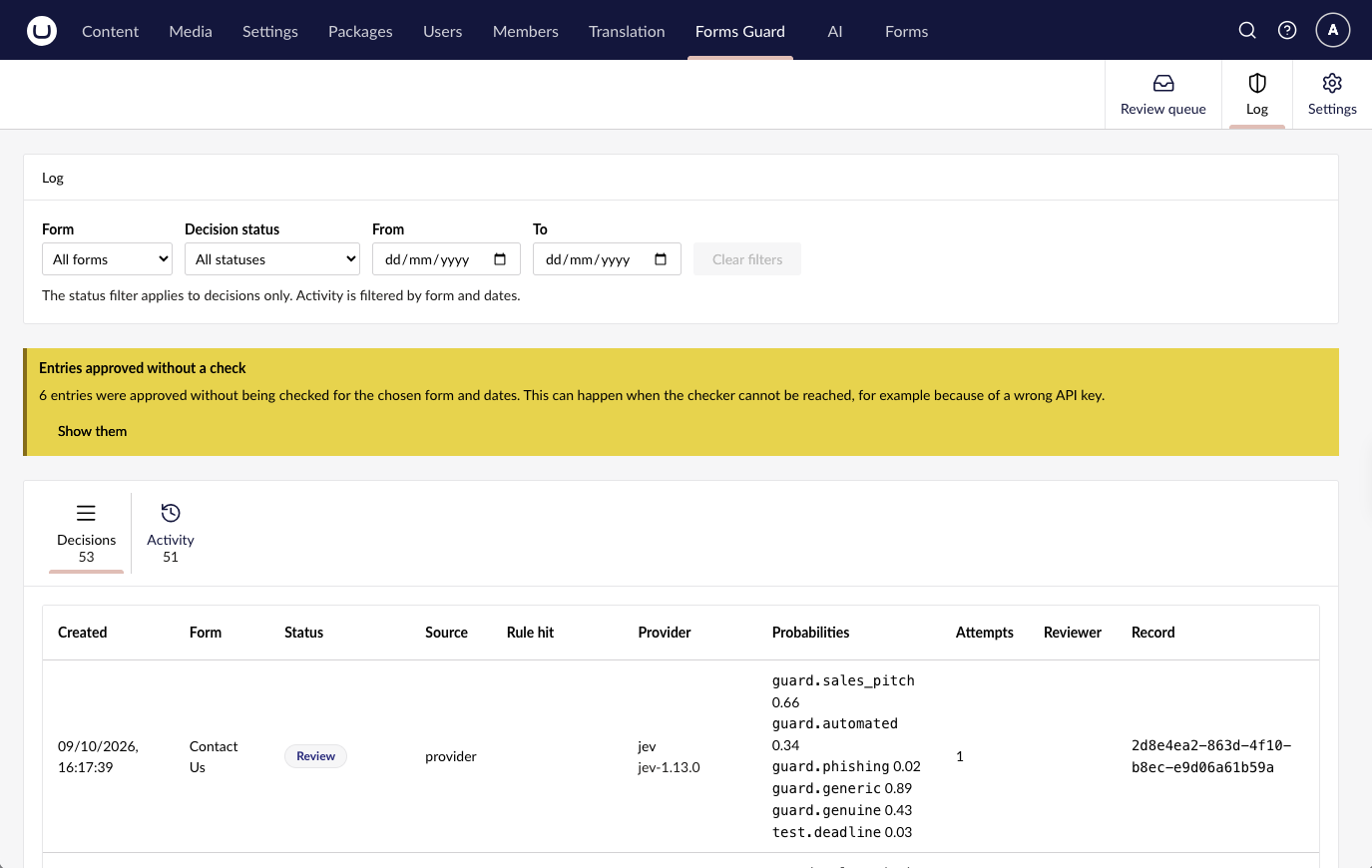Click the Rule hit column header
This screenshot has height=868, width=1372.
click(530, 633)
